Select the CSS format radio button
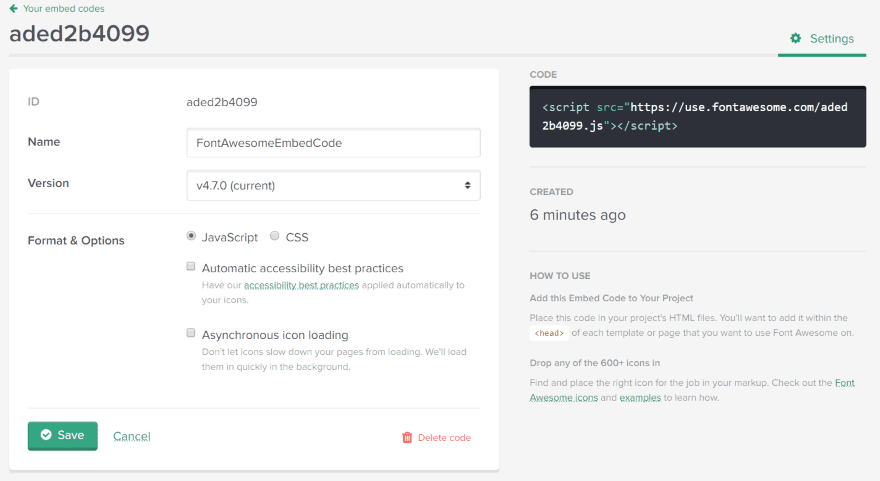Image resolution: width=880 pixels, height=481 pixels. 275,237
